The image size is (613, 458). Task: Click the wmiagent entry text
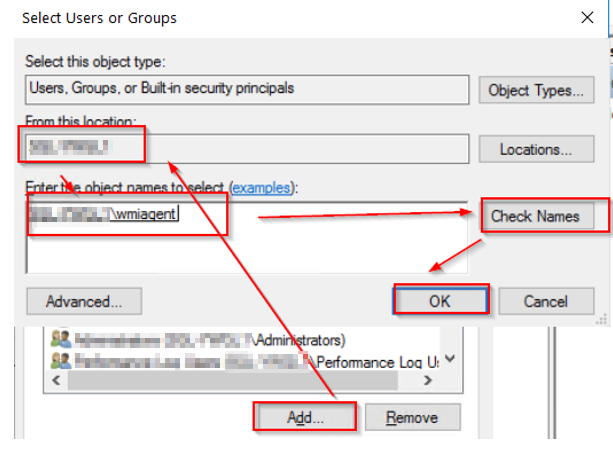146,214
